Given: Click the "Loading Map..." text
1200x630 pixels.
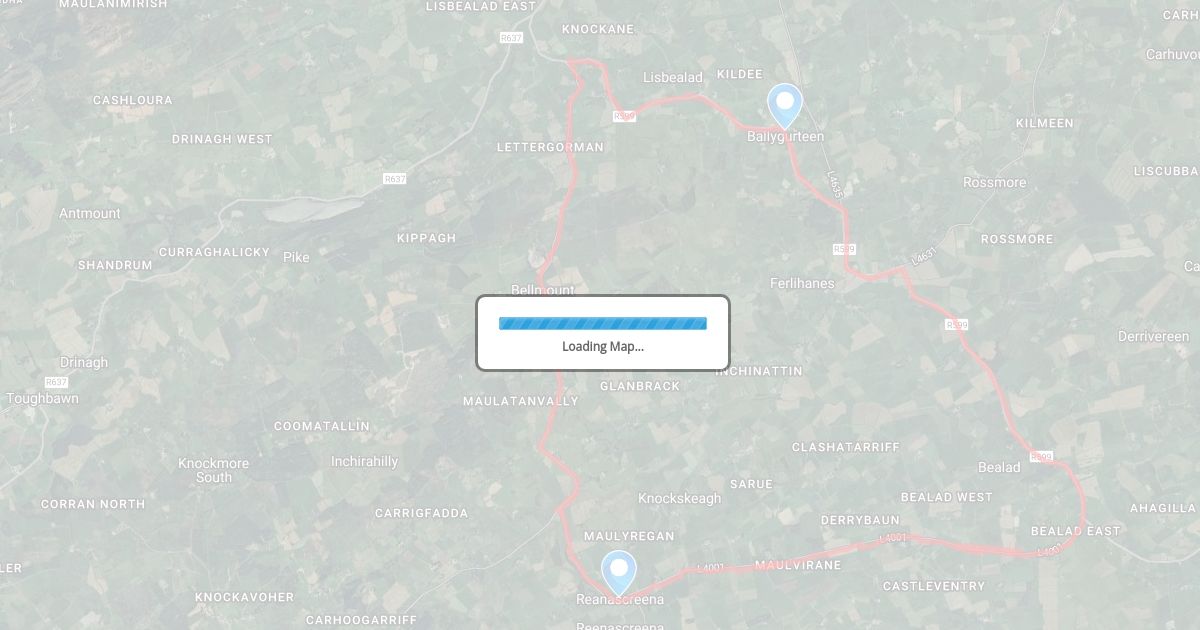Looking at the screenshot, I should click(x=603, y=346).
